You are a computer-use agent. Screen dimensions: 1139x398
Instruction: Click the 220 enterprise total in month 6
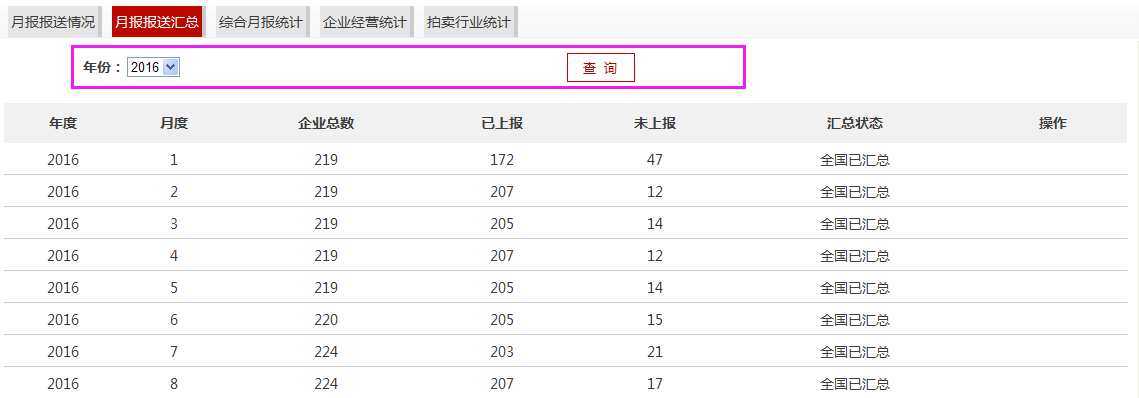326,320
